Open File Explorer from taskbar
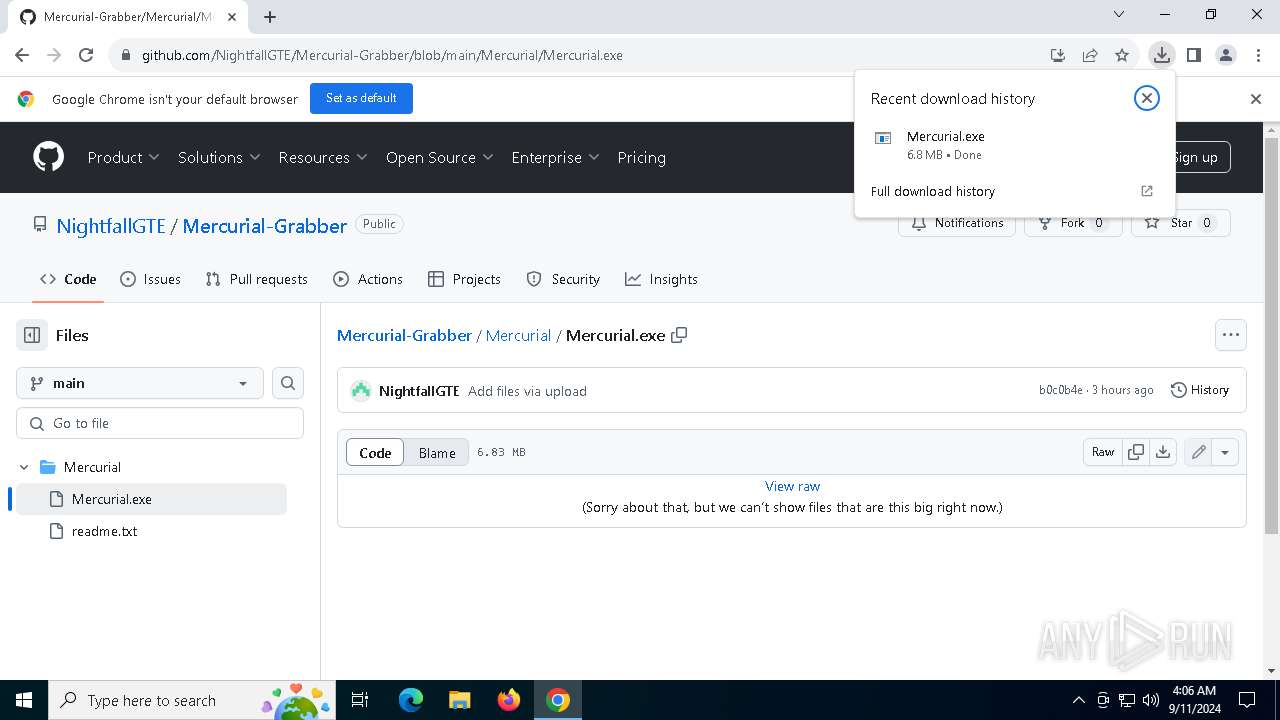Viewport: 1280px width, 720px height. 459,700
